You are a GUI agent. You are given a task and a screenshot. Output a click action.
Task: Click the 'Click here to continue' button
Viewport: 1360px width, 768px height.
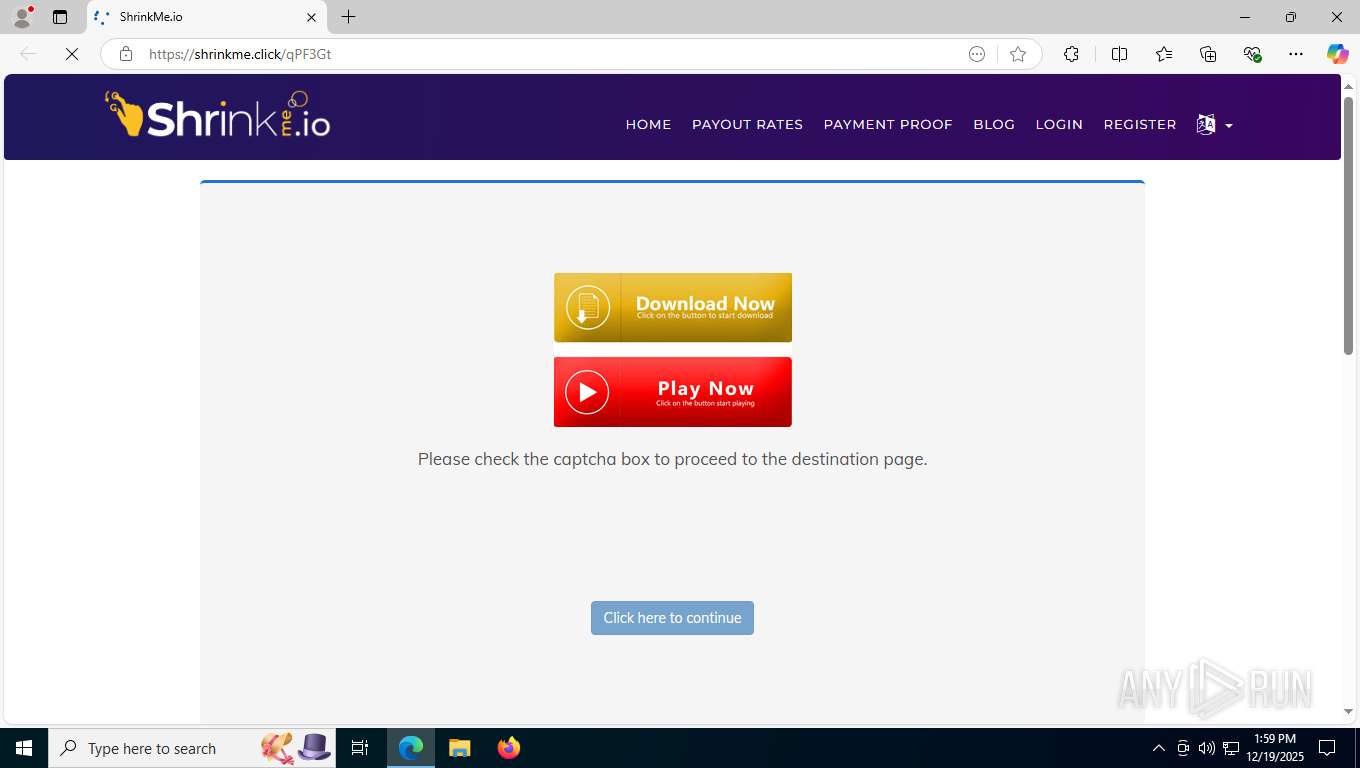(672, 618)
